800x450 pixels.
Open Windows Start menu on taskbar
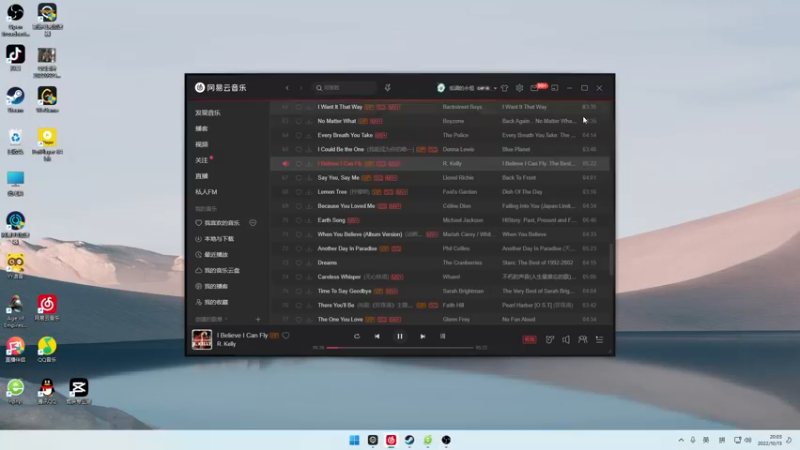354,440
